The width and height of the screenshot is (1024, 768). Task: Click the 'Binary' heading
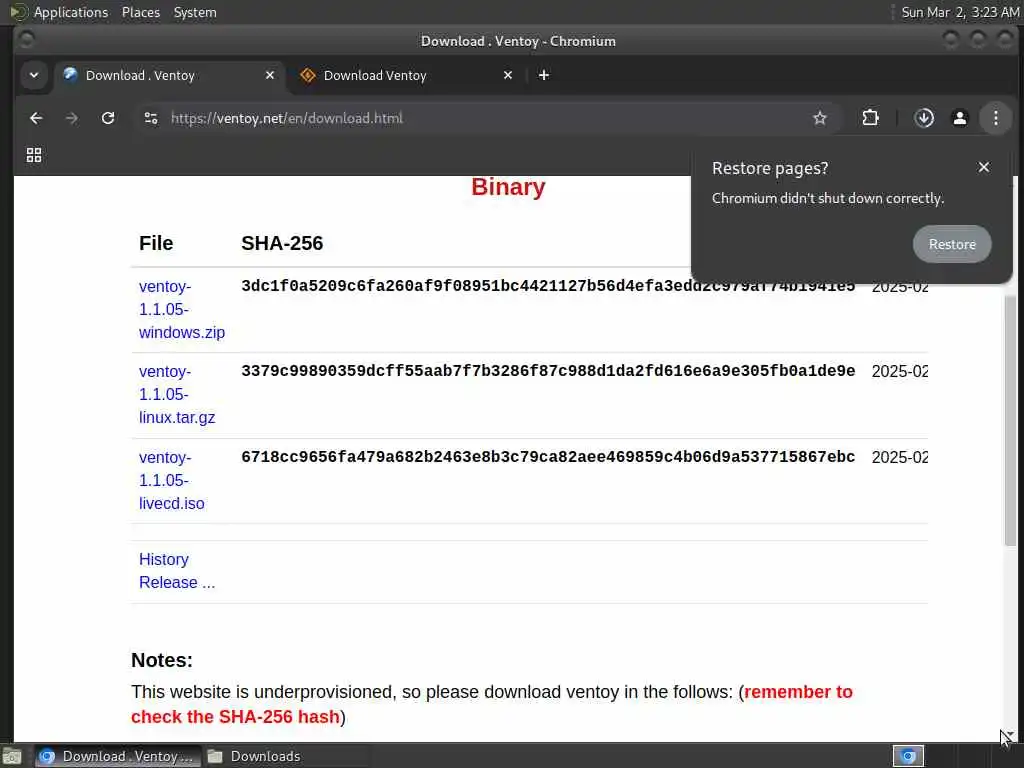coord(508,187)
